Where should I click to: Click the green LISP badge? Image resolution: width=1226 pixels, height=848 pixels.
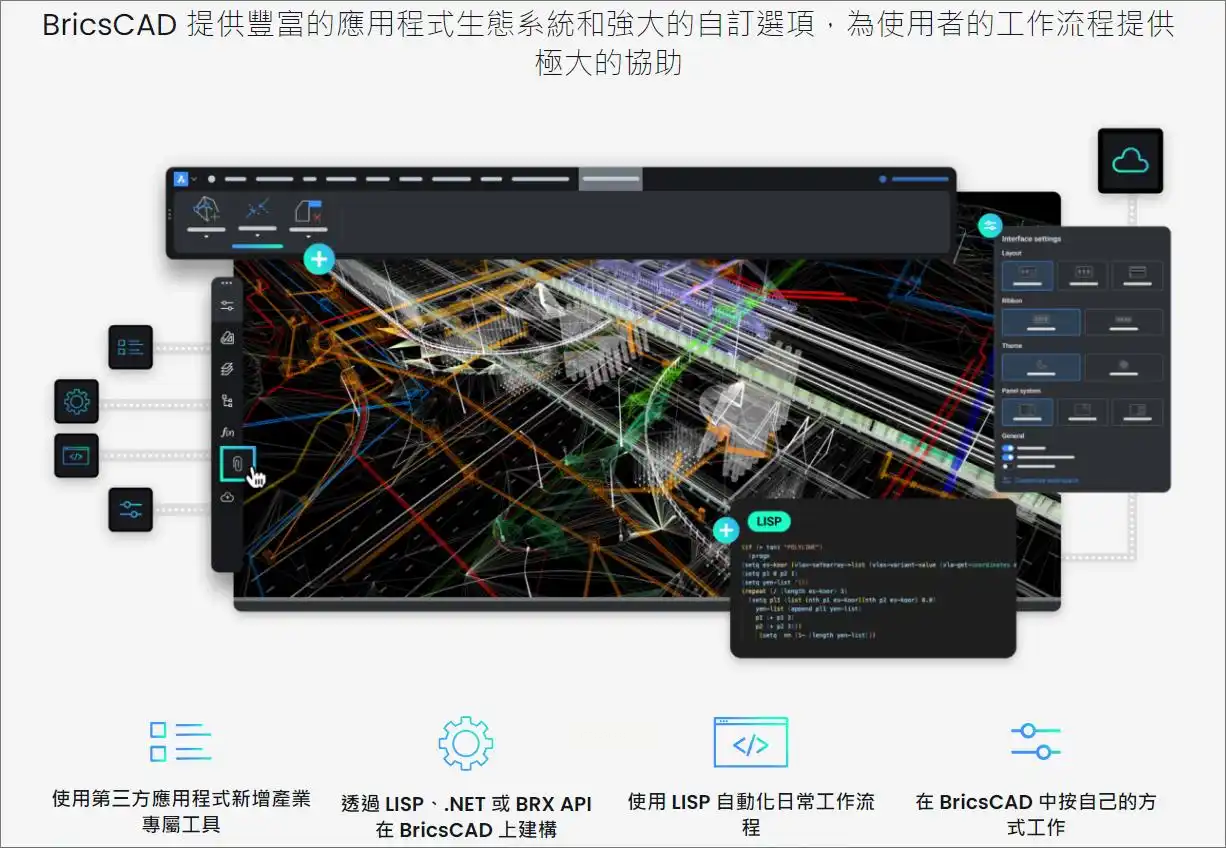coord(769,521)
